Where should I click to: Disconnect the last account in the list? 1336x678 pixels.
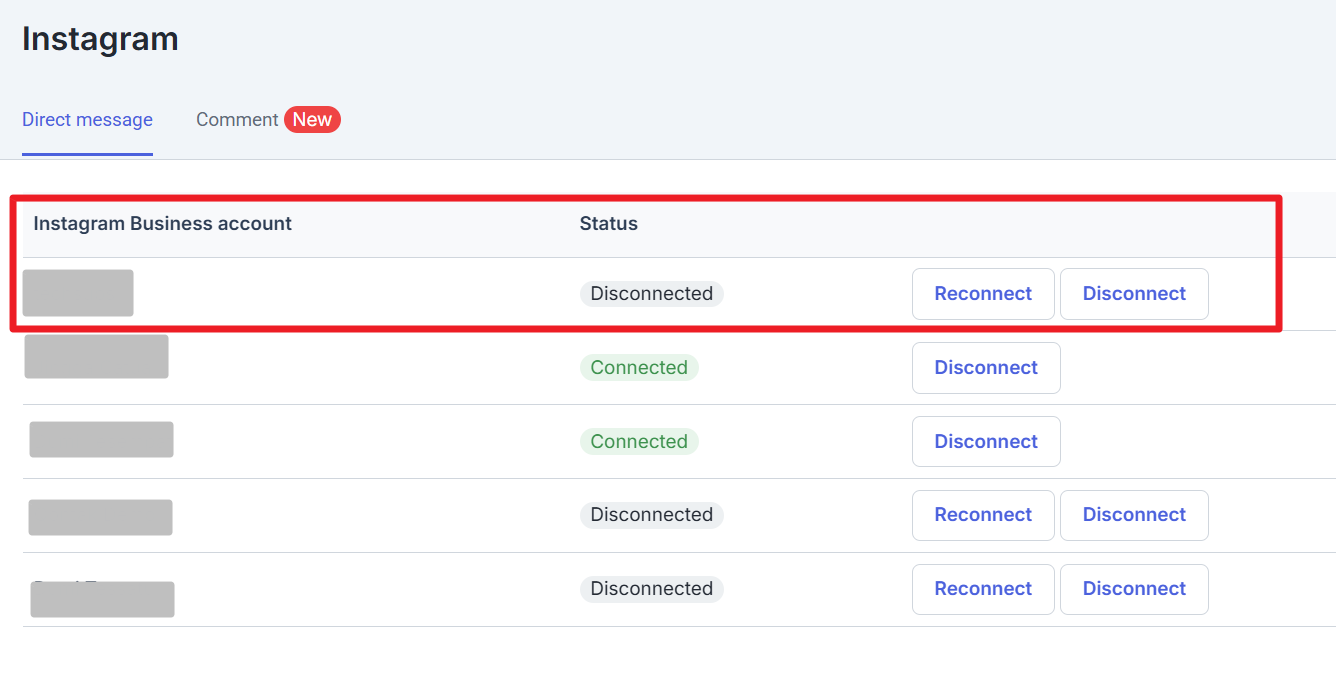pos(1134,589)
